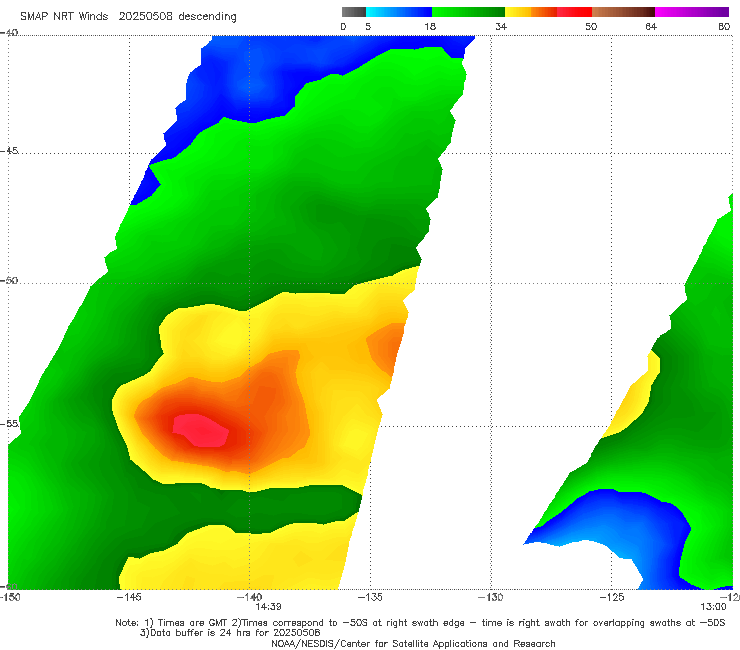
Task: Click the "-145" longitude axis label
Action: click(x=129, y=597)
